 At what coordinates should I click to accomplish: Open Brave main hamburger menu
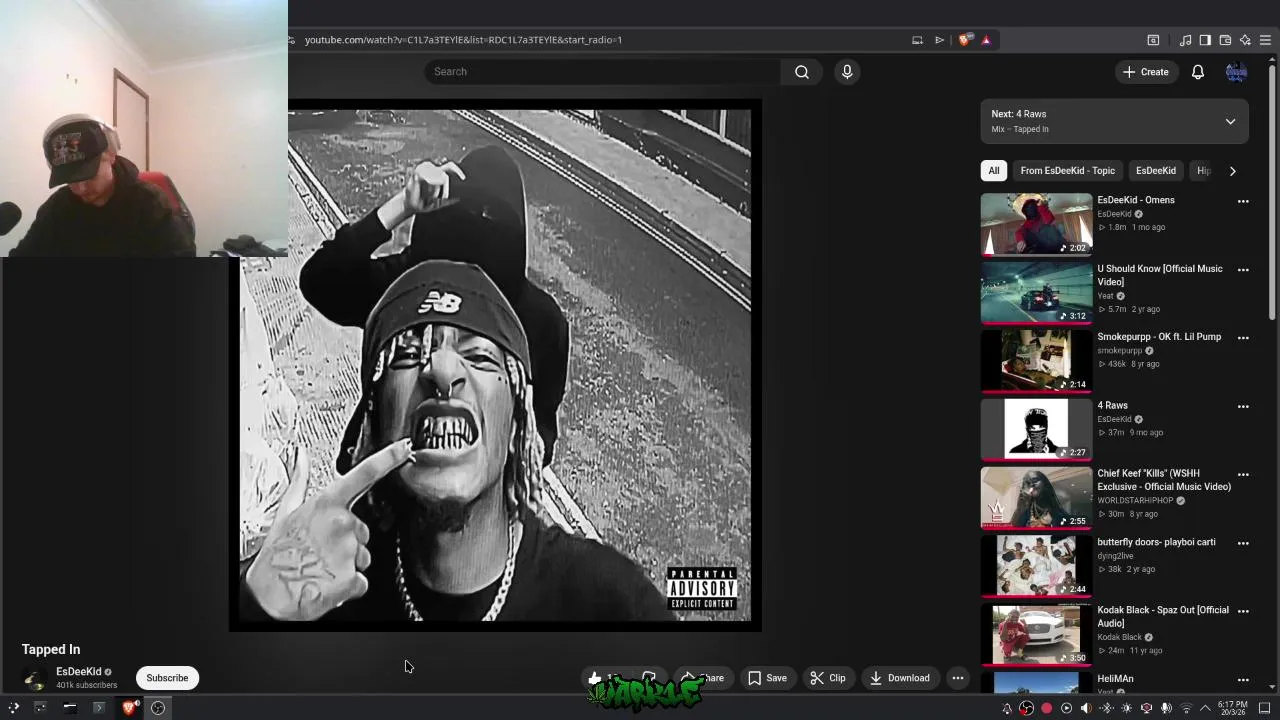click(x=1265, y=40)
